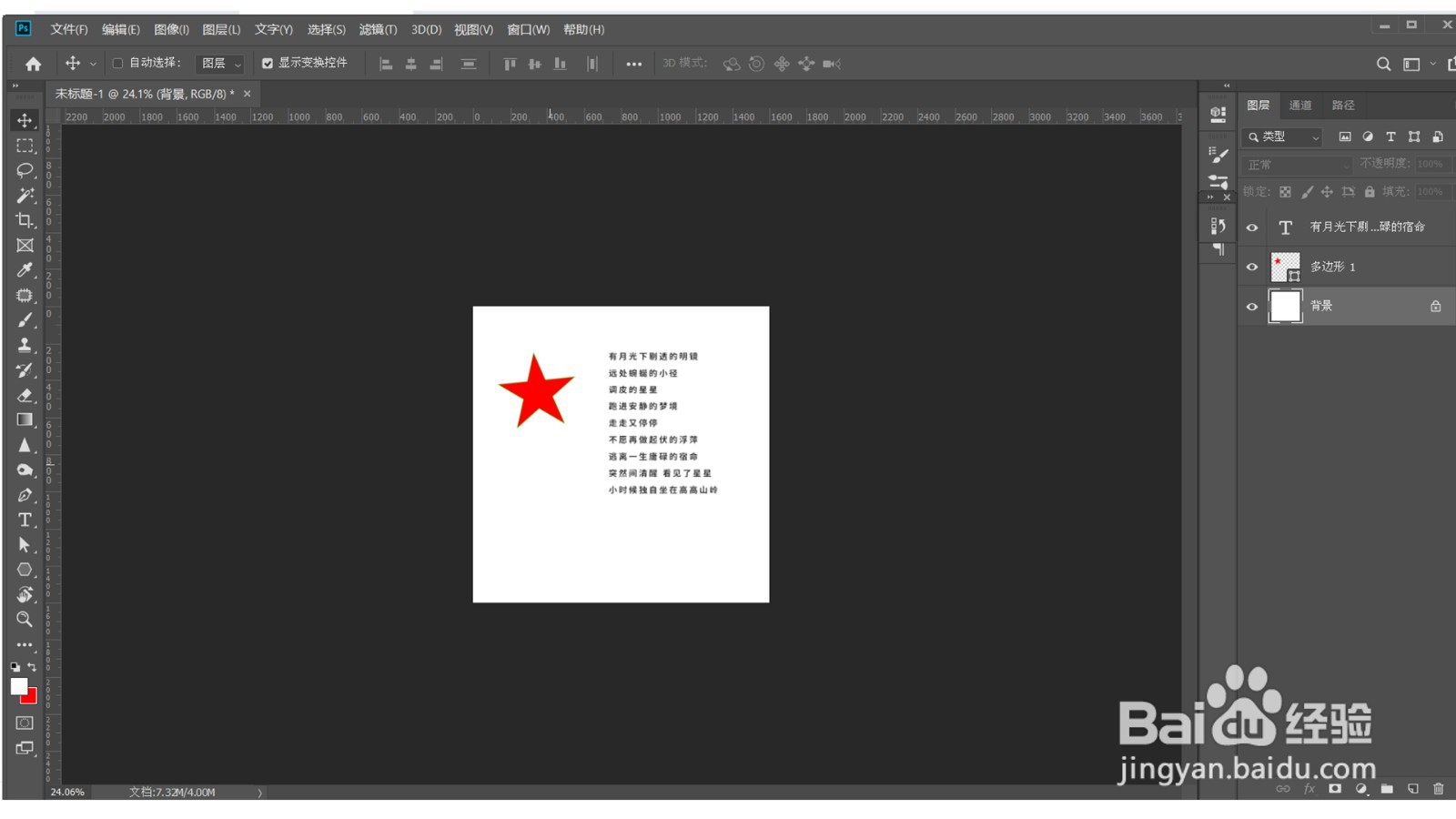Open the 文件(F) menu

69,29
